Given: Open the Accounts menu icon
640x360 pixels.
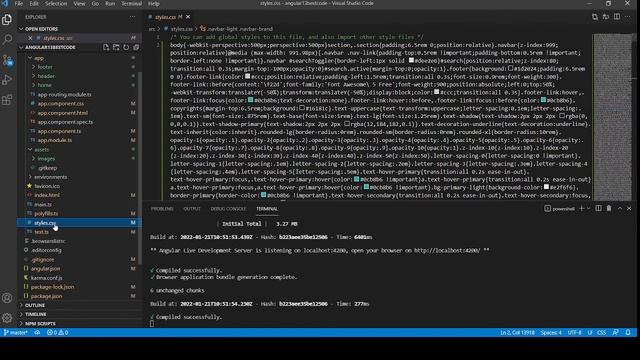Looking at the screenshot, I should (7, 298).
